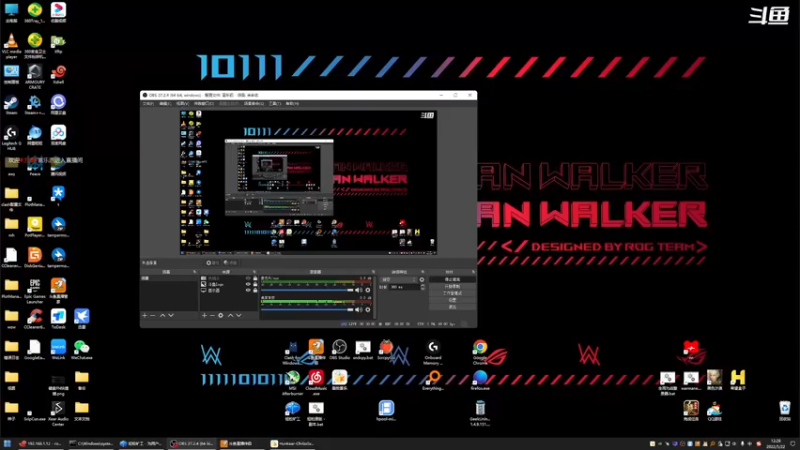Pop out the Audio Mixer dock panel
Image resolution: width=800 pixels, height=450 pixels.
point(373,272)
